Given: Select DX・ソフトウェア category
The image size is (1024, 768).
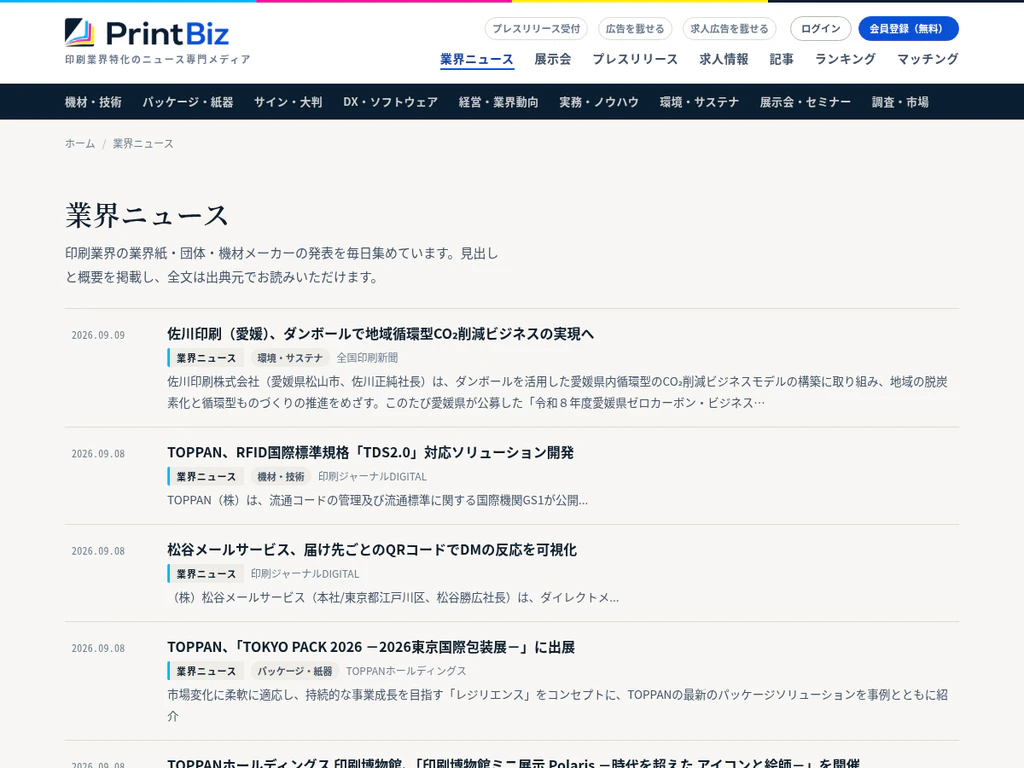Looking at the screenshot, I should (x=391, y=102).
